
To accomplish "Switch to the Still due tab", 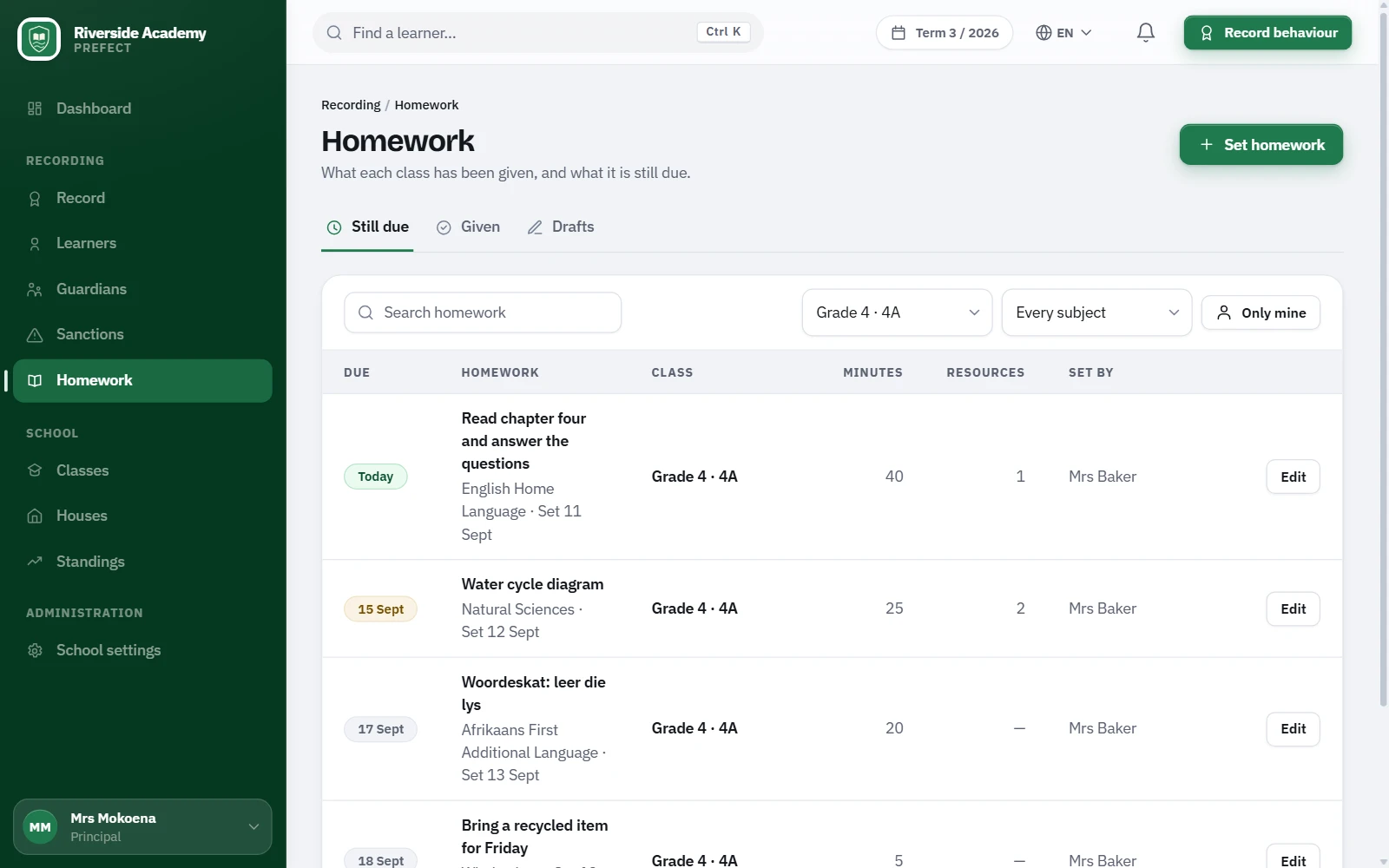I will (367, 227).
